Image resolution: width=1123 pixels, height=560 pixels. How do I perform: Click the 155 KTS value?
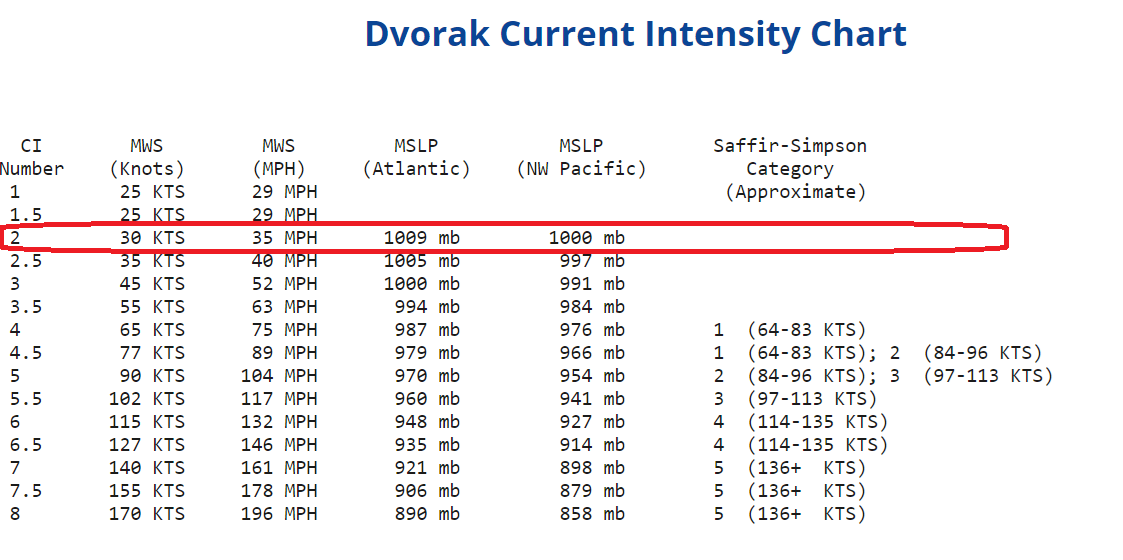(147, 491)
